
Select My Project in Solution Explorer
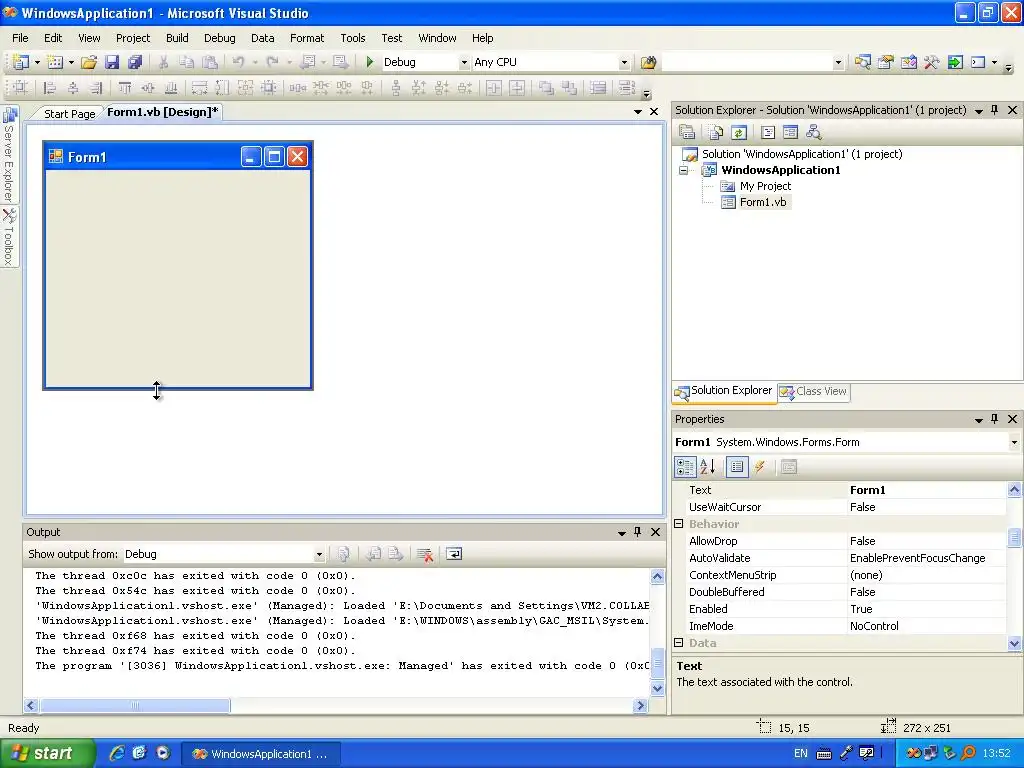click(765, 186)
